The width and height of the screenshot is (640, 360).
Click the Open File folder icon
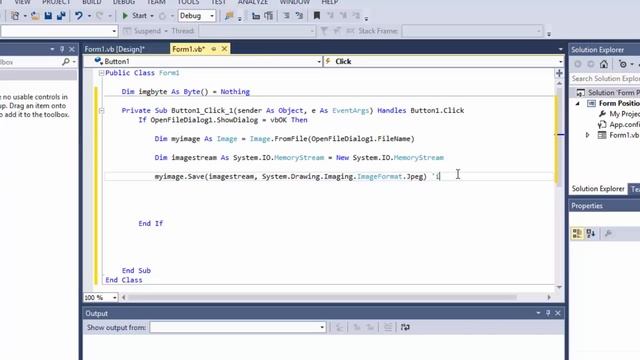(35, 16)
